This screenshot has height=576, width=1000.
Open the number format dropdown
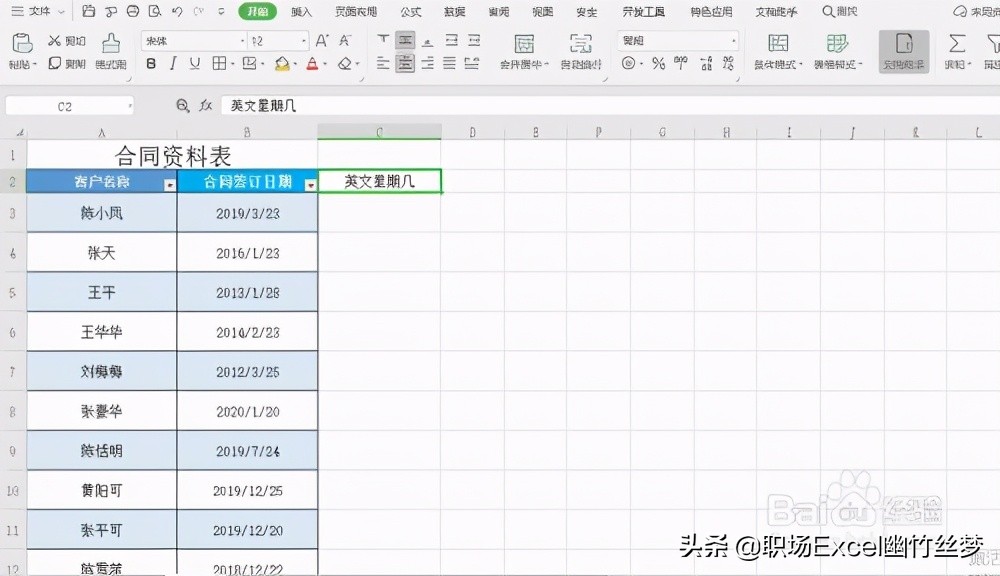733,41
